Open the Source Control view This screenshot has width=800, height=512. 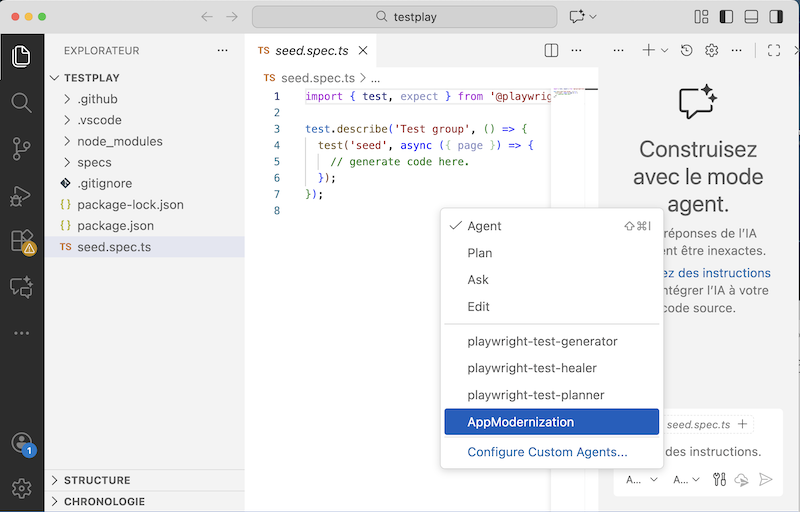[21, 149]
